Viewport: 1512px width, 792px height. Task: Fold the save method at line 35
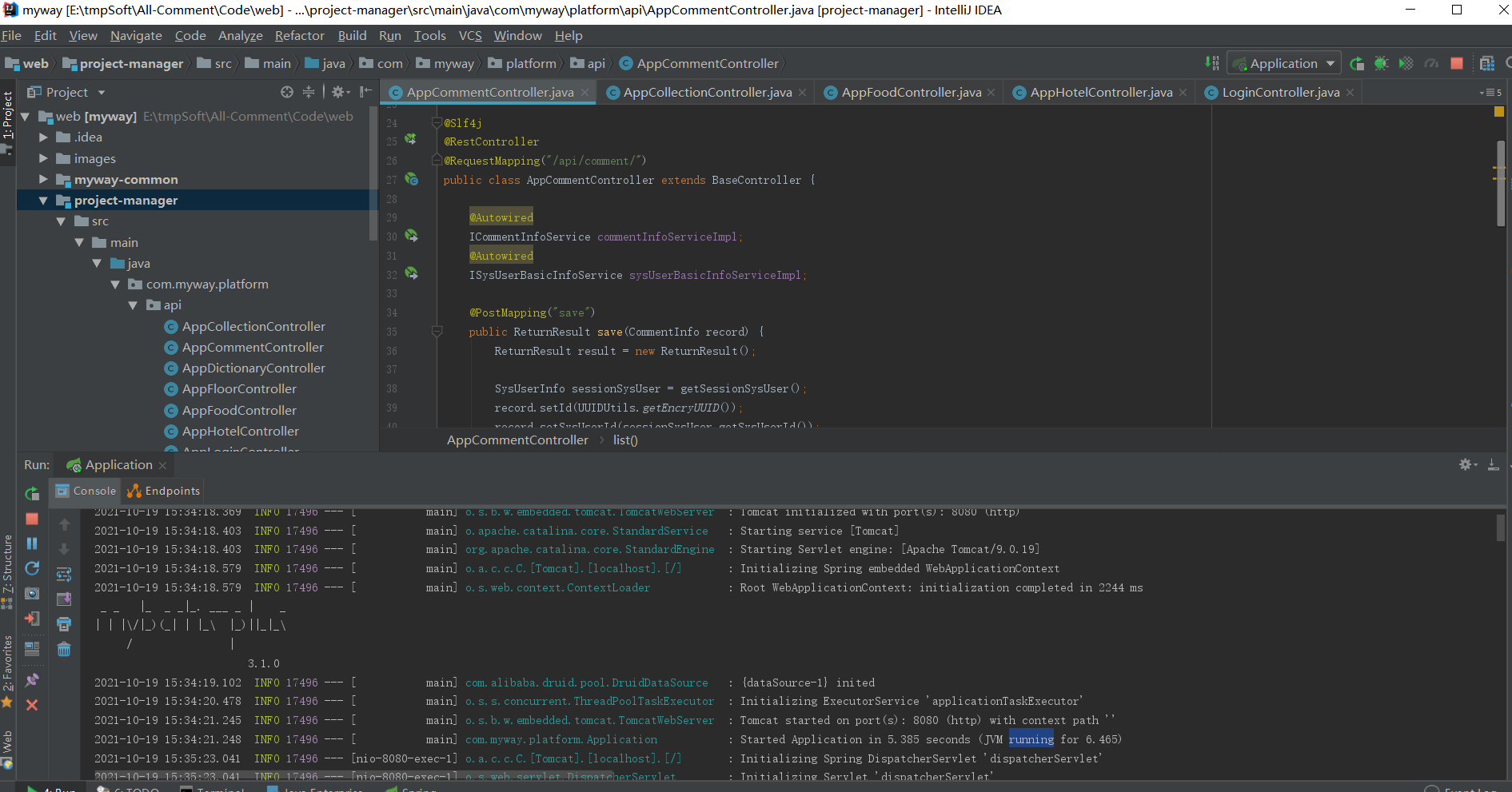[437, 331]
